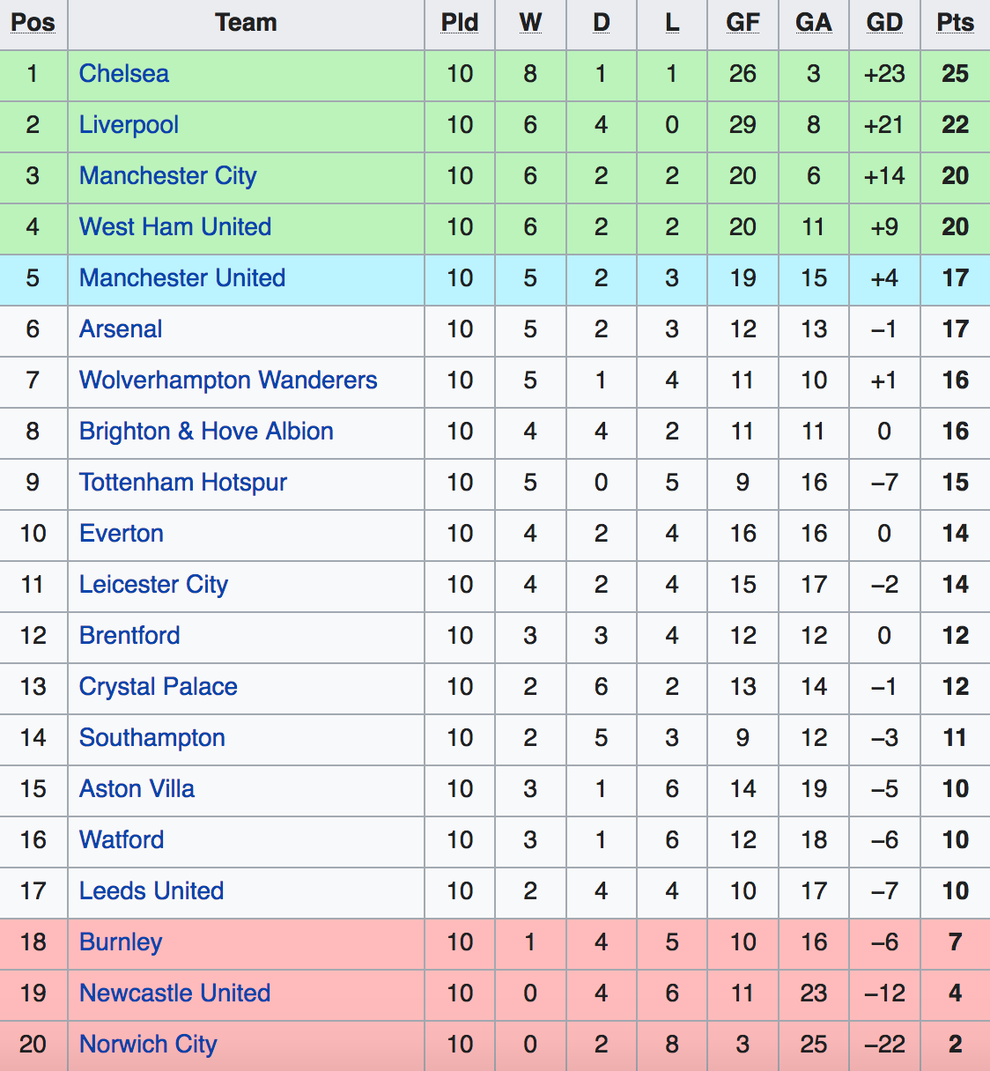The width and height of the screenshot is (990, 1071).
Task: Click the Pos column header
Action: tap(33, 23)
